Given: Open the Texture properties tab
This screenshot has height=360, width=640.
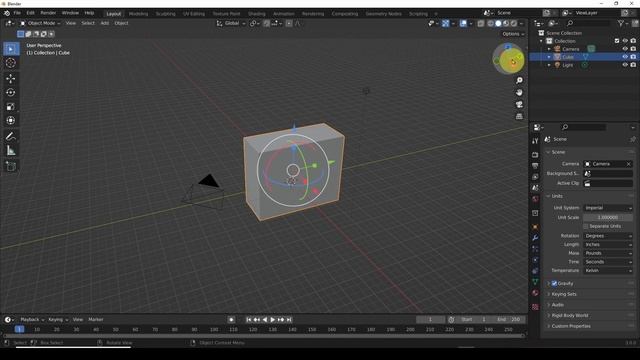Looking at the screenshot, I should (x=535, y=307).
